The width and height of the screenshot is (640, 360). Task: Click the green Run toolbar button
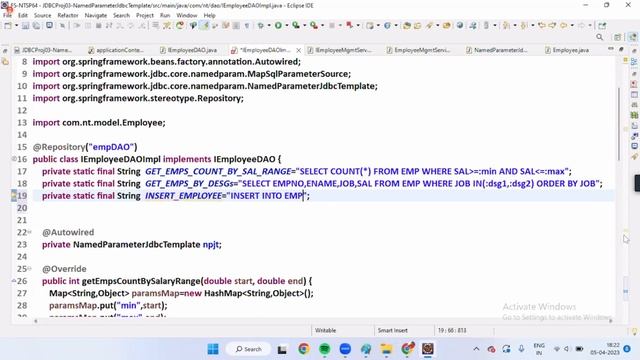click(x=278, y=25)
